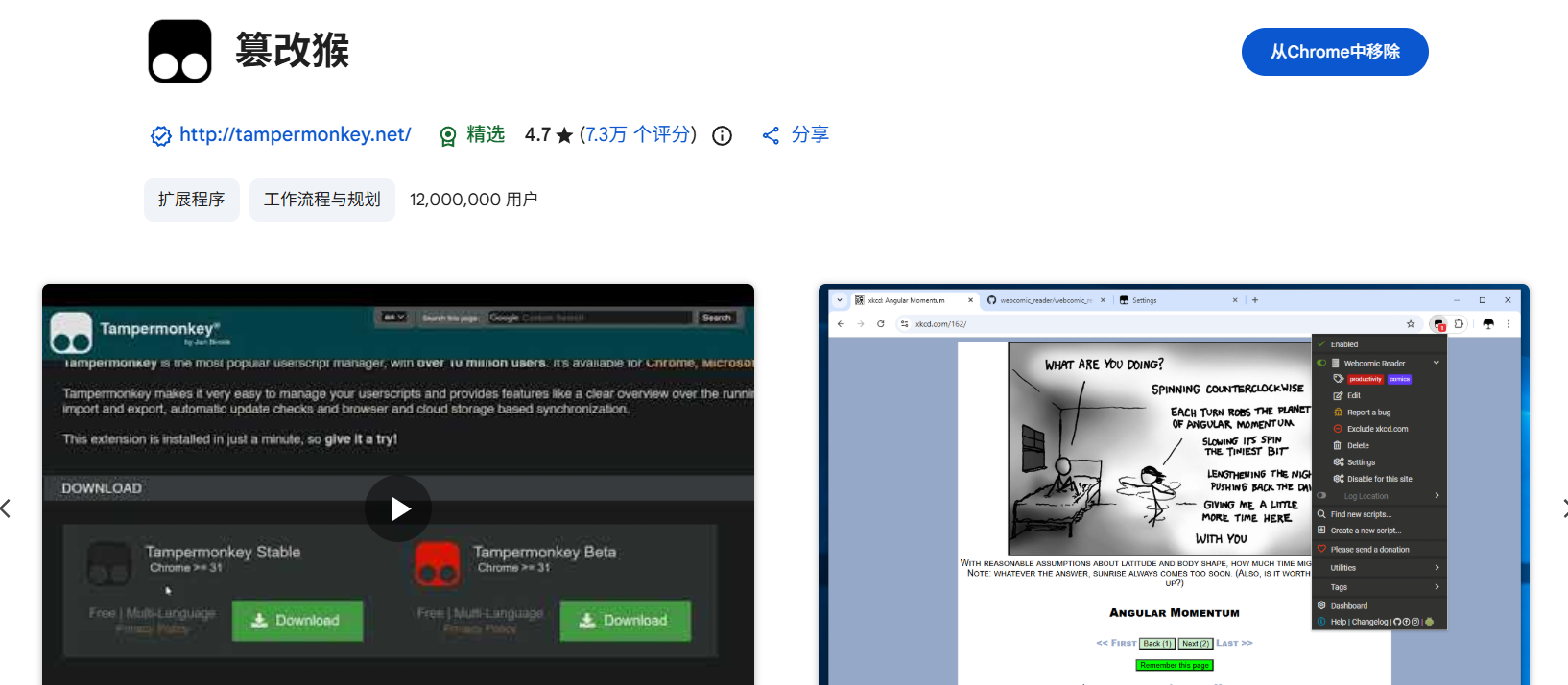Click the 分享 share button
The width and height of the screenshot is (1568, 685).
pos(796,135)
